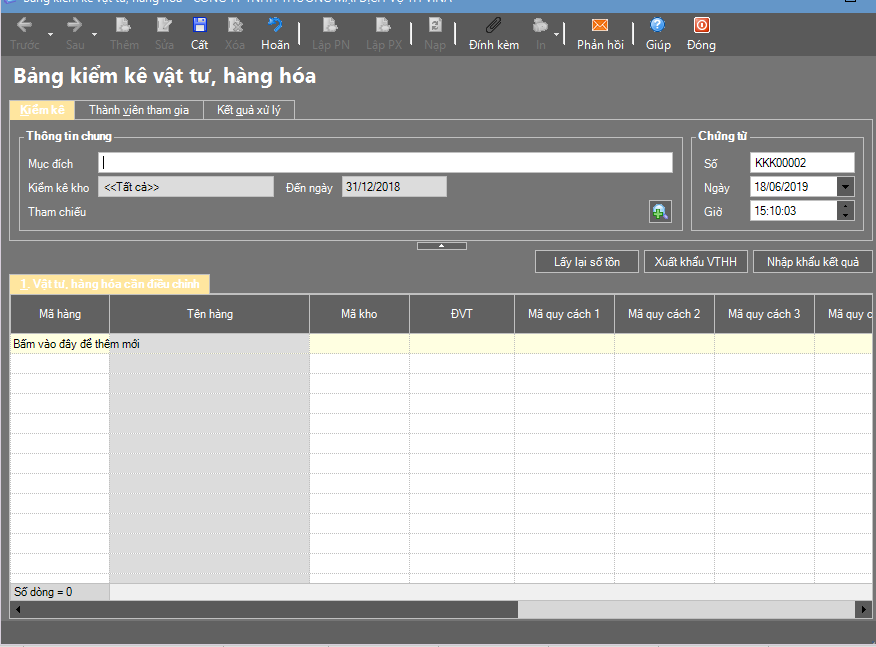Switch to the Kiểm kê tab
The width and height of the screenshot is (876, 647).
(42, 110)
